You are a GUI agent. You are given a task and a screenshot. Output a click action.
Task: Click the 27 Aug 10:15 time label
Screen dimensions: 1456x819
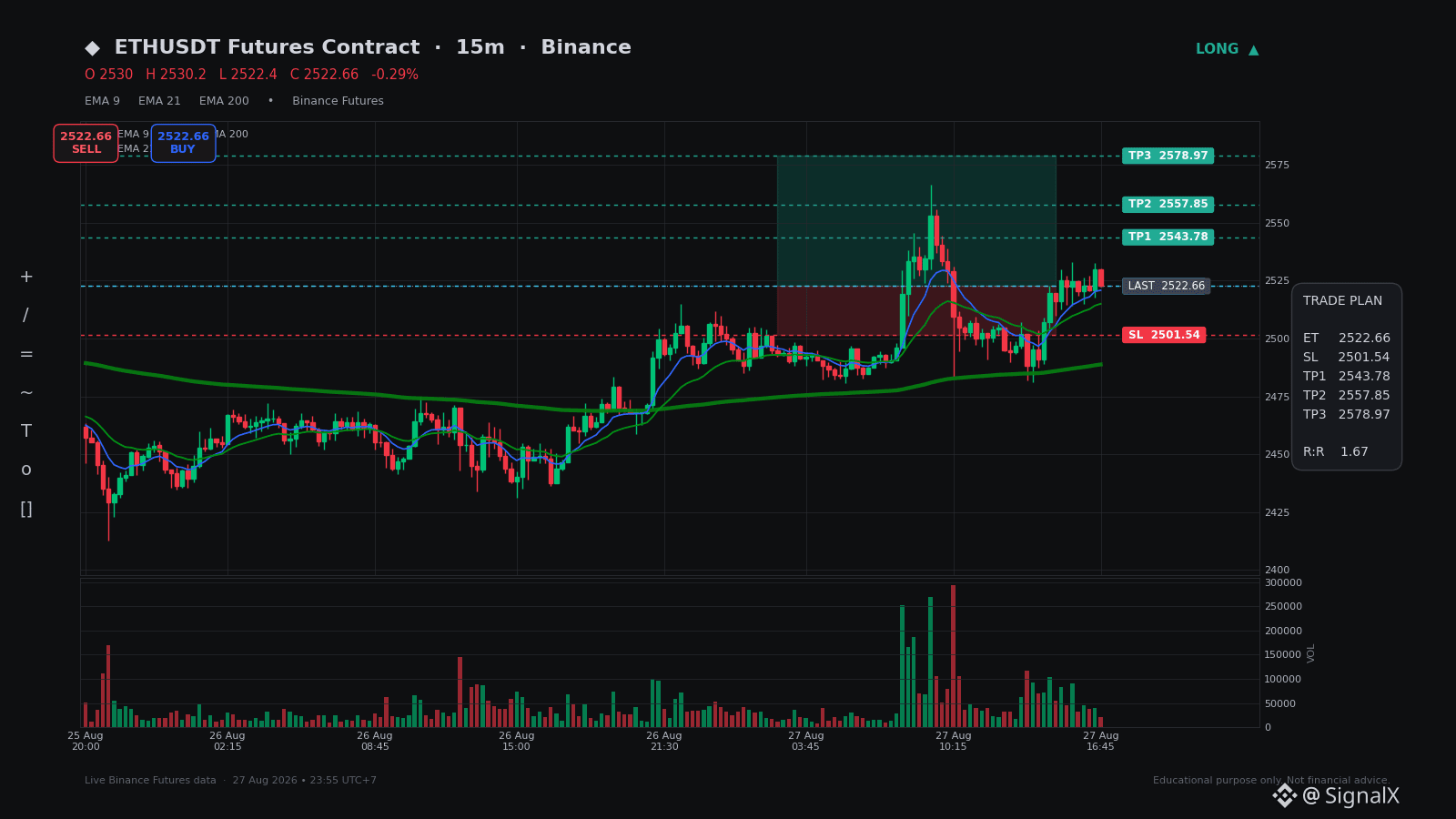(954, 742)
